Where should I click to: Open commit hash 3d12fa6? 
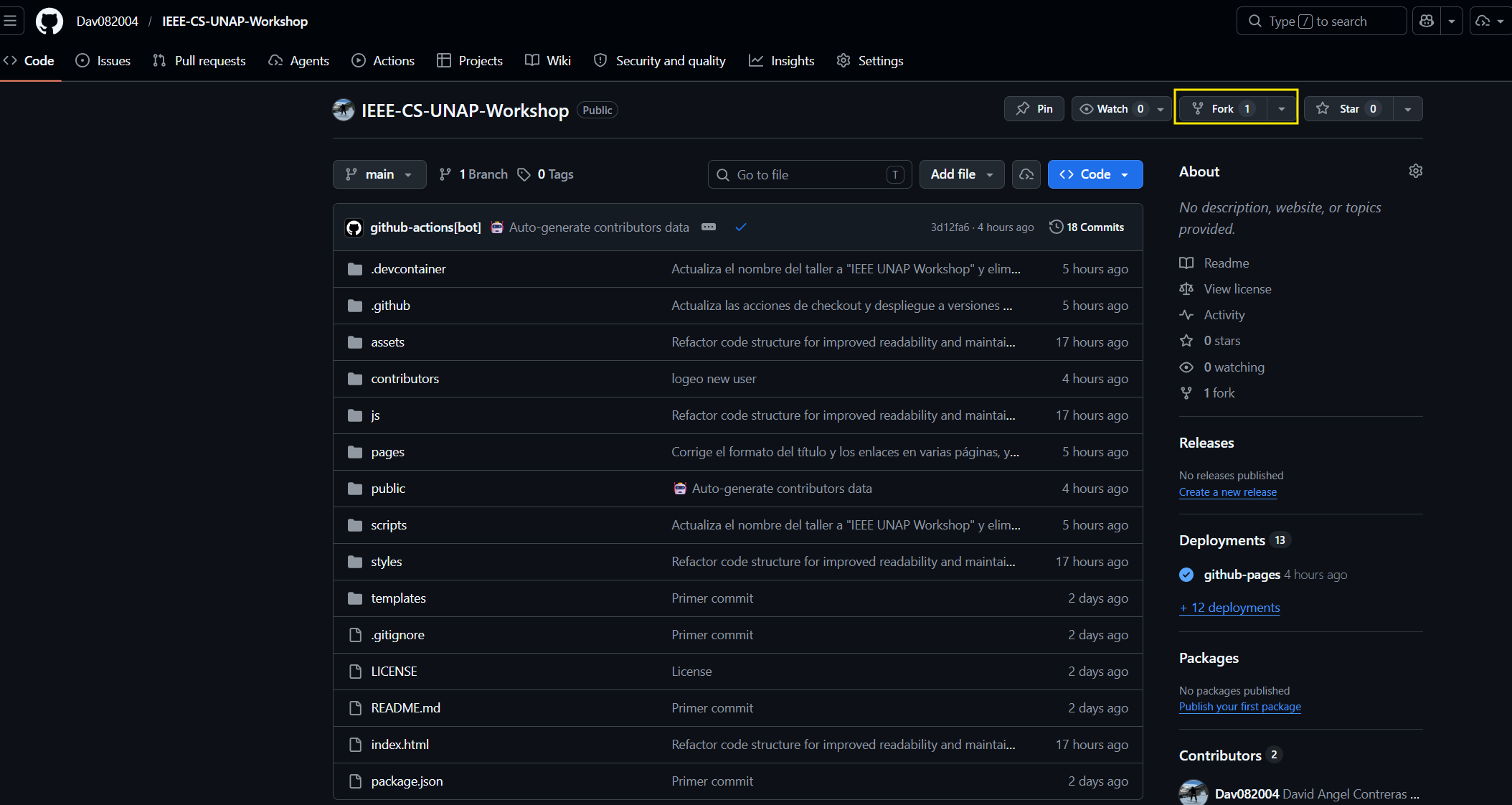tap(950, 227)
